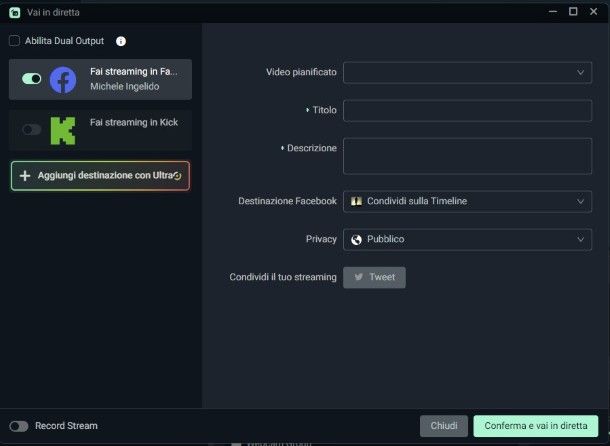Click the Chiudi button
Screen dimensions: 610x446
point(444,426)
